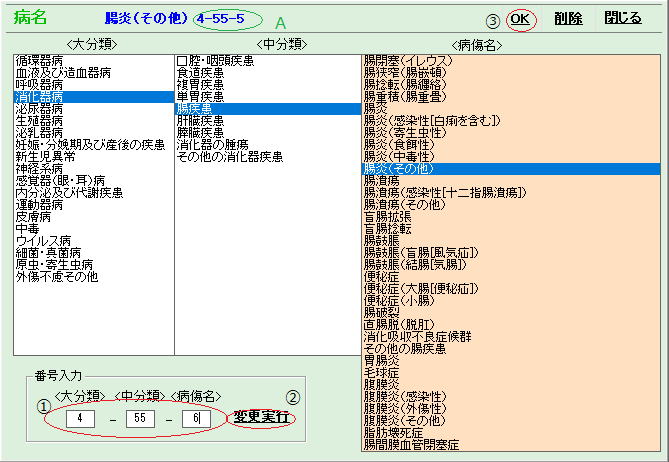This screenshot has height=462, width=669.
Task: Select 腸閉塞(イレウス) in the 病傷名 list
Action: pos(406,61)
